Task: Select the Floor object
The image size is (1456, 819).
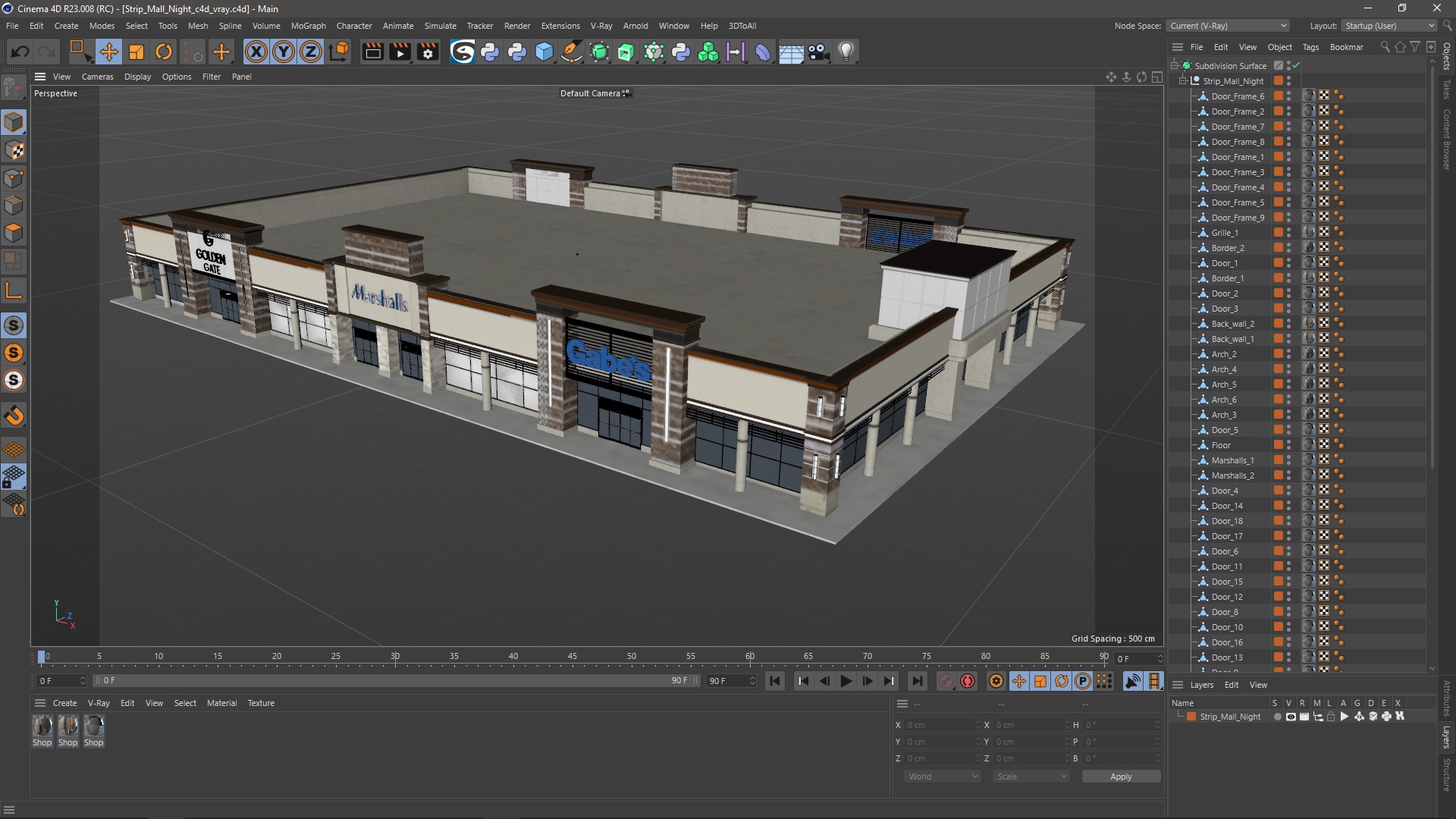Action: point(1221,445)
